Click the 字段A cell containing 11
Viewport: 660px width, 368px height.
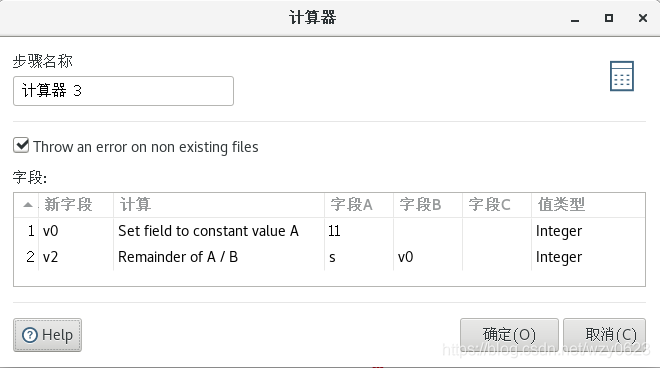click(x=359, y=231)
